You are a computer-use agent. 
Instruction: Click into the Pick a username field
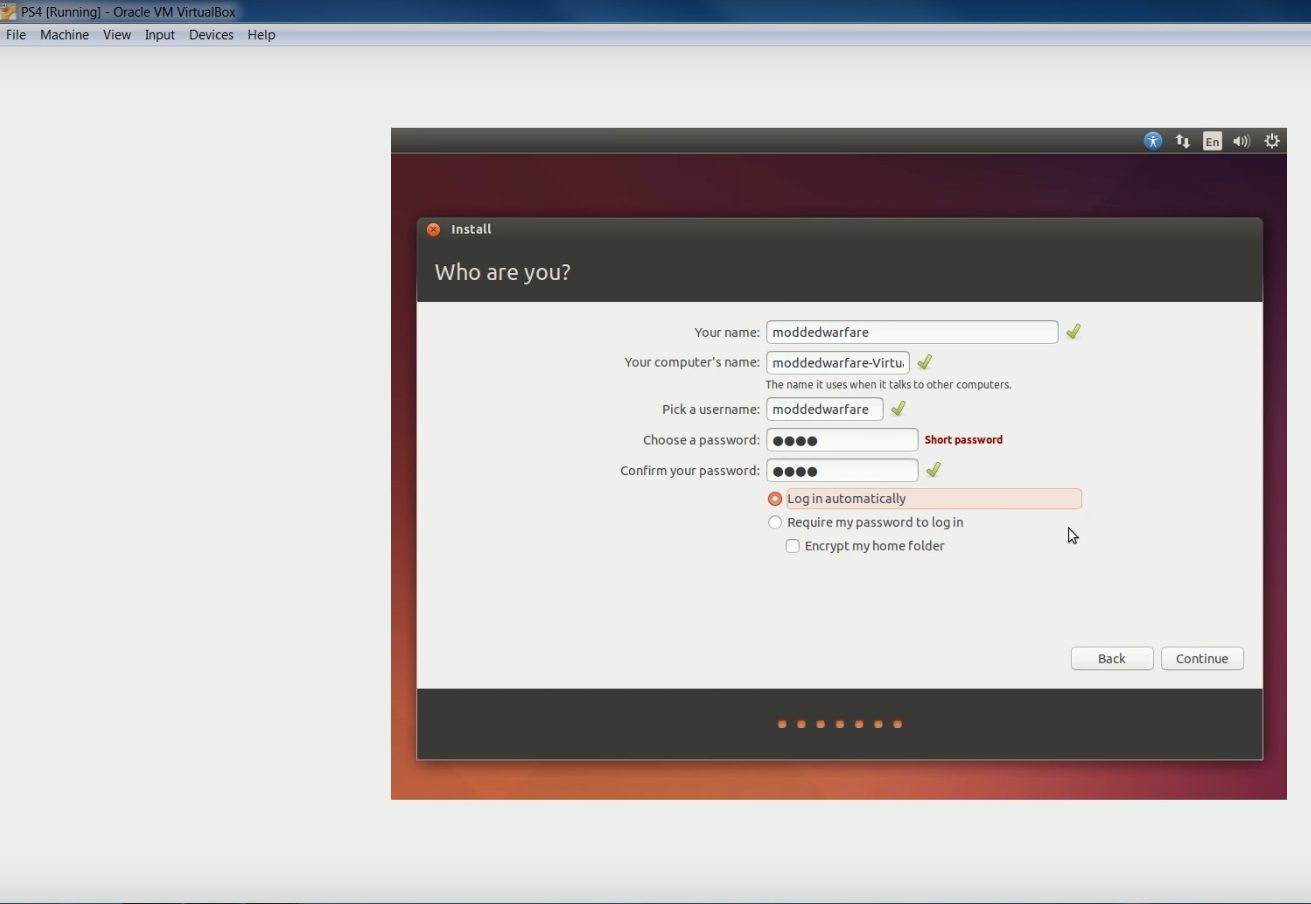[825, 409]
